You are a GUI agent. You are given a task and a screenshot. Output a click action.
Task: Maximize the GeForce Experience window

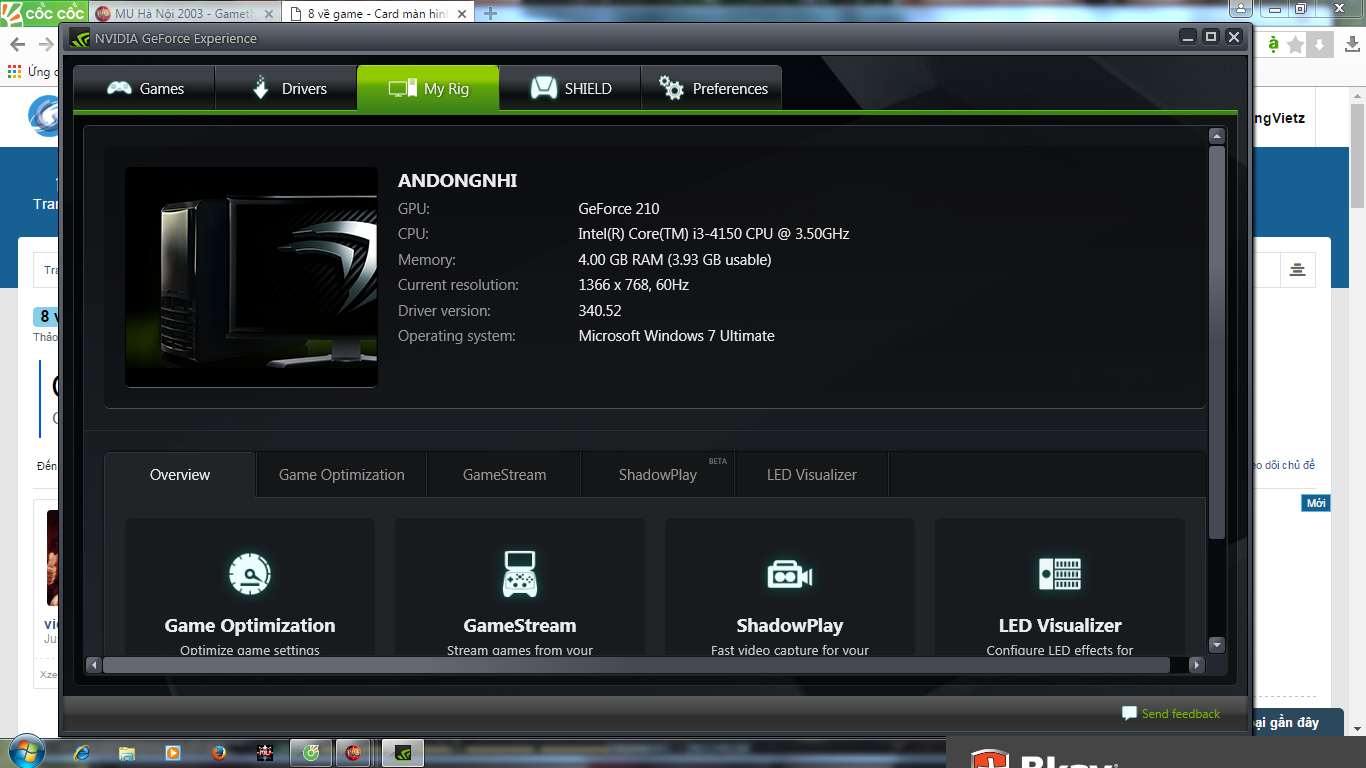1211,37
